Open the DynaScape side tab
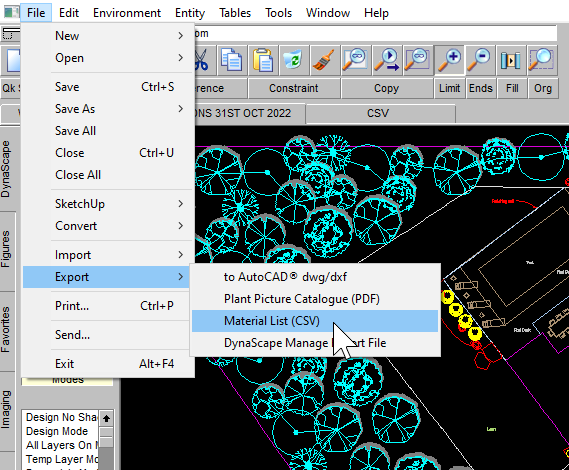The width and height of the screenshot is (569, 470). 6,169
